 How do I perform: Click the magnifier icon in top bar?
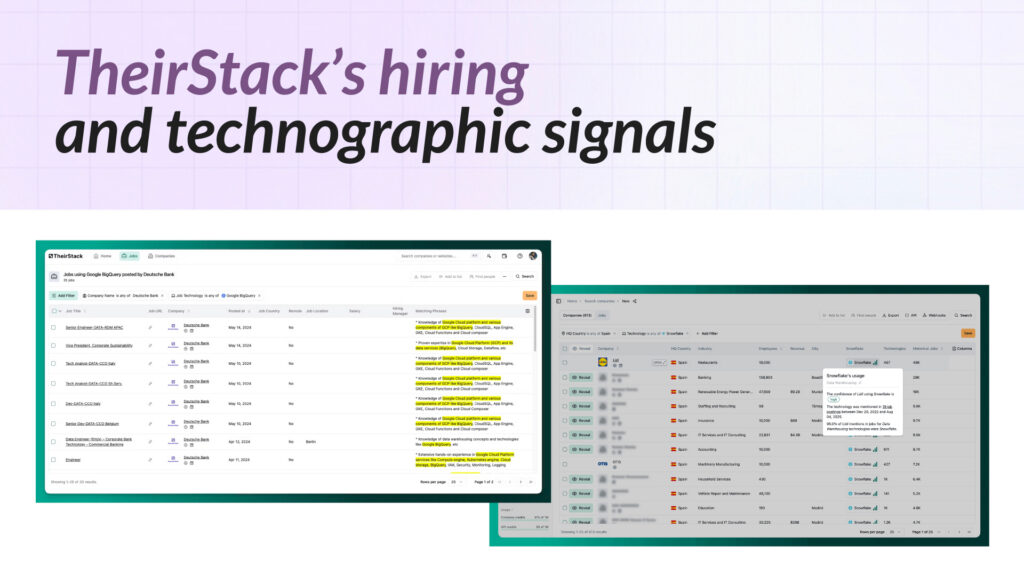[489, 256]
